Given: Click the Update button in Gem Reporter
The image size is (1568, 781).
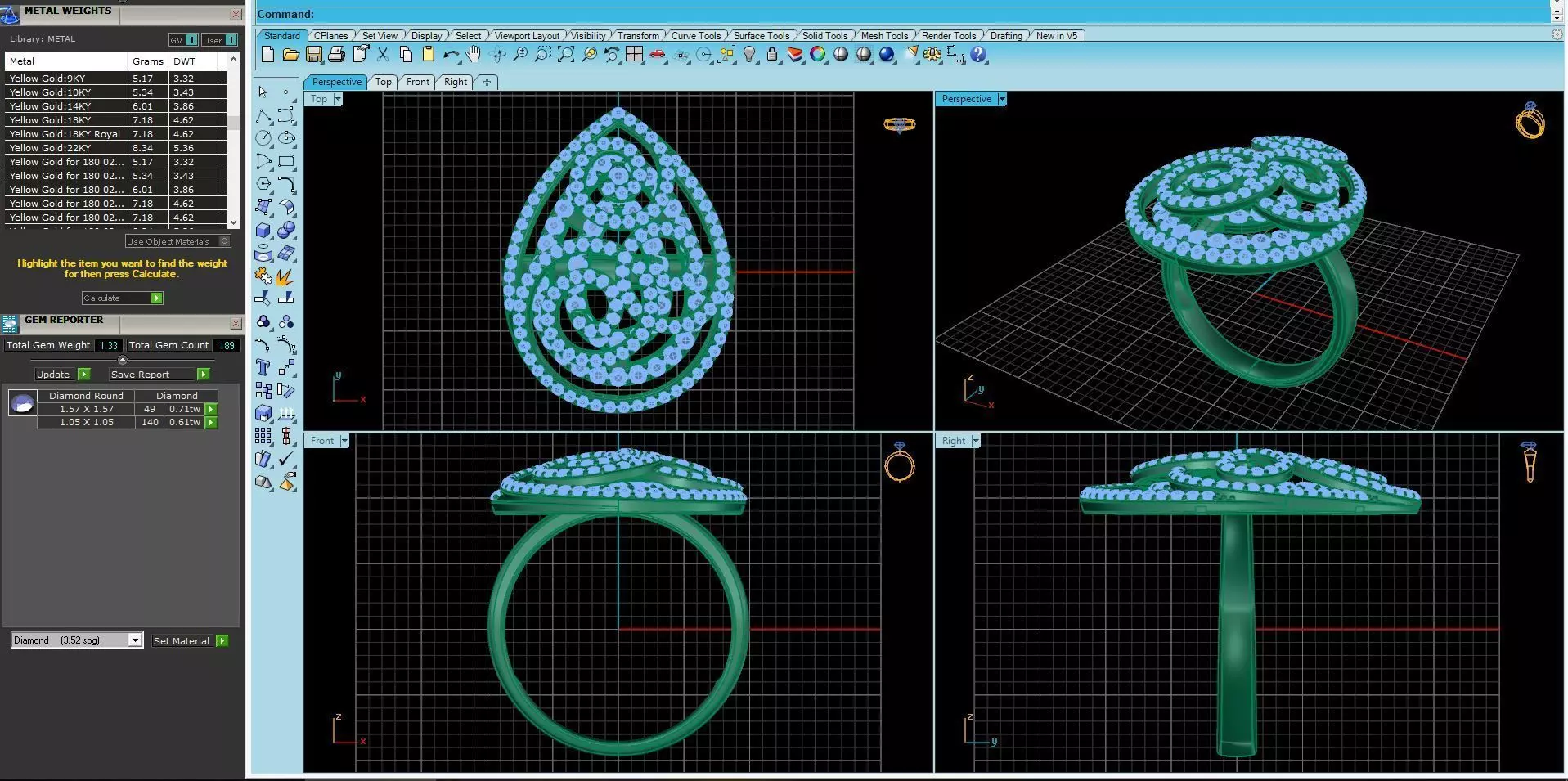Looking at the screenshot, I should coord(62,374).
